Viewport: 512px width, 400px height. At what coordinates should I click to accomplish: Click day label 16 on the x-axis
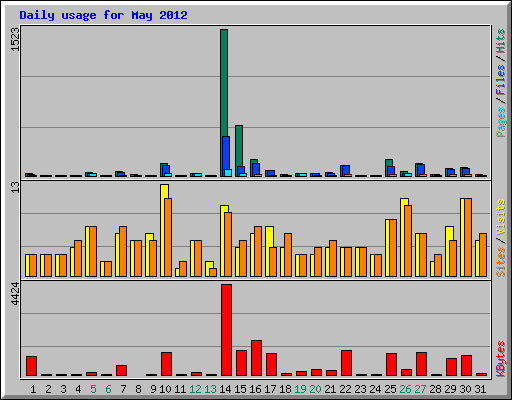pos(255,389)
